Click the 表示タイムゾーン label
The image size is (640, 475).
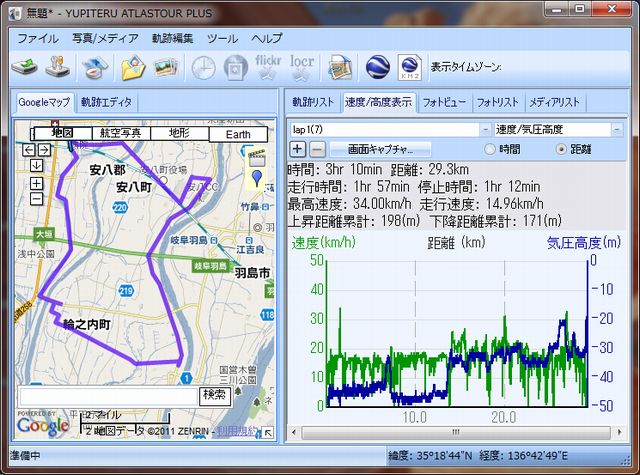466,67
